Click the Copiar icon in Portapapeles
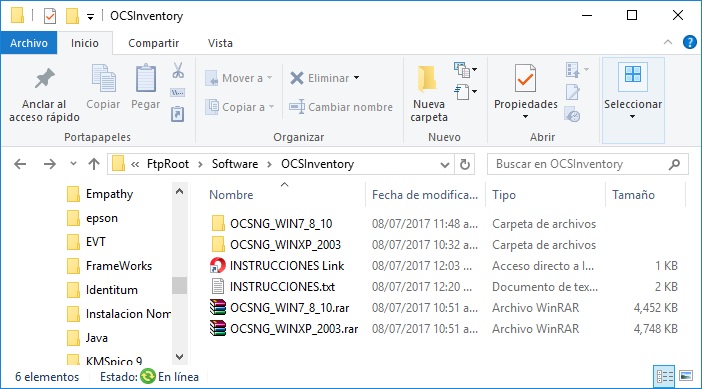702x389 pixels. 103,78
